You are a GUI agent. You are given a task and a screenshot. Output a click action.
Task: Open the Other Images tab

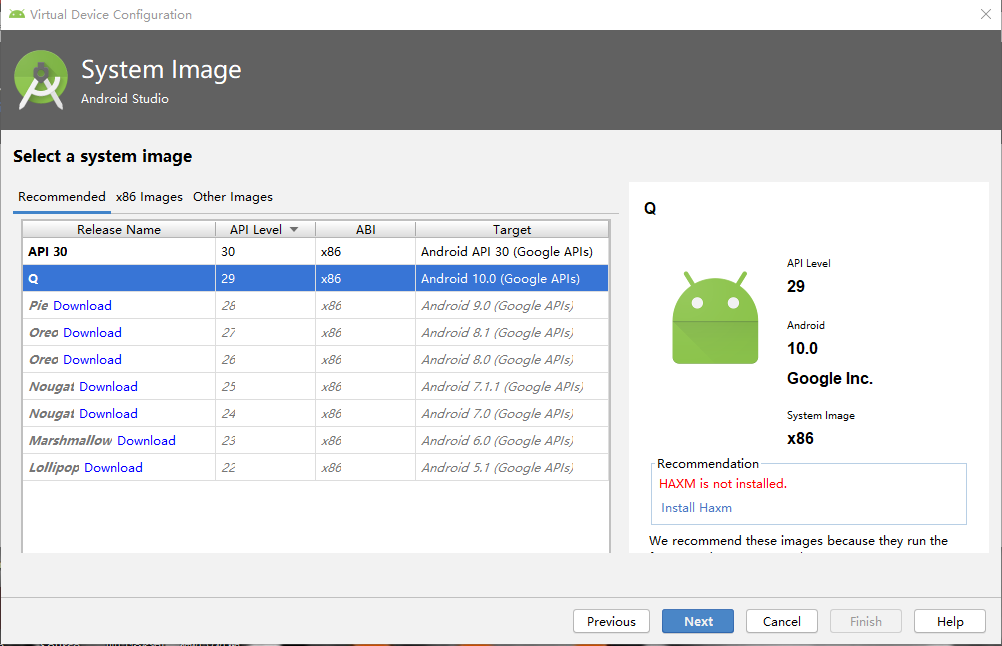click(x=233, y=197)
